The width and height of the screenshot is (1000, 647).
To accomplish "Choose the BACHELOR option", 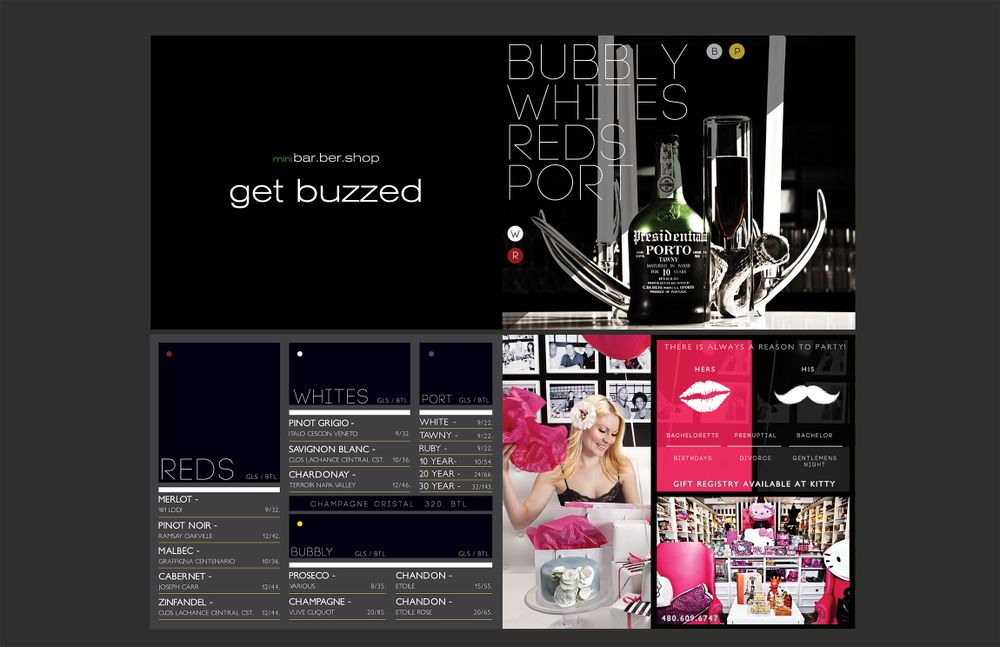I will tap(814, 435).
